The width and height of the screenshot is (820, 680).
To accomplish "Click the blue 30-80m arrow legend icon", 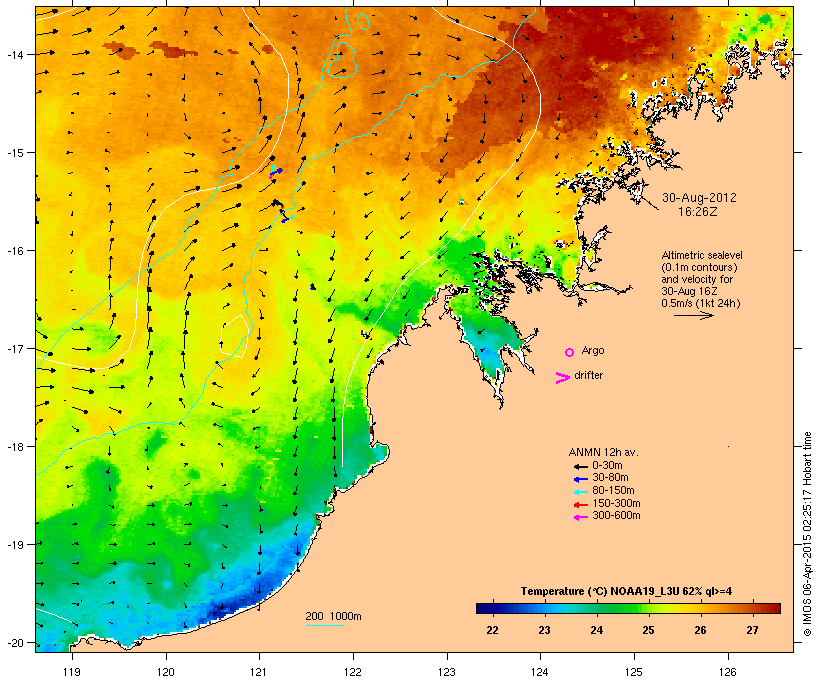I will click(x=580, y=479).
